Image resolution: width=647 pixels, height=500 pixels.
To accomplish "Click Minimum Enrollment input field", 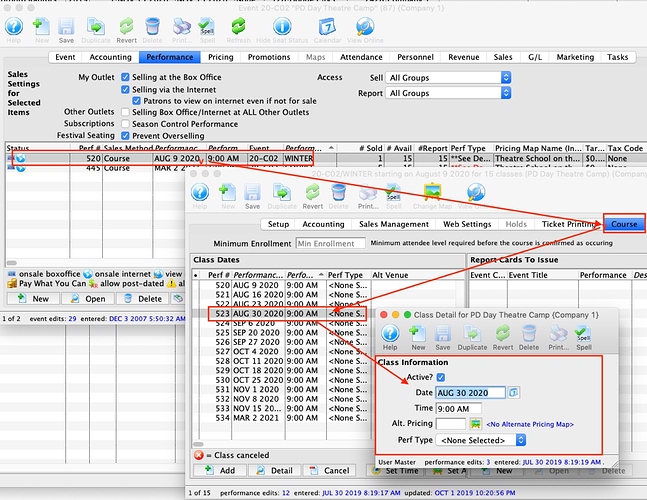I will click(331, 243).
